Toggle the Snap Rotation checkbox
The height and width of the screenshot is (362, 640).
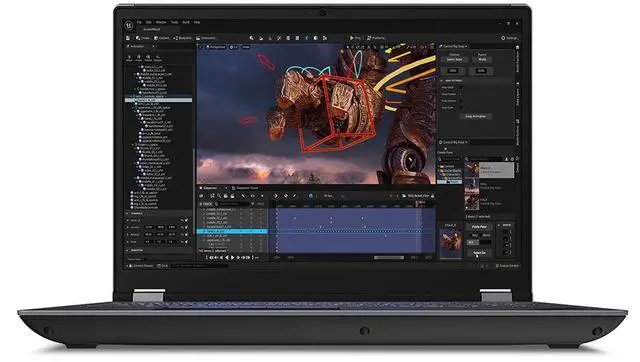point(461,101)
